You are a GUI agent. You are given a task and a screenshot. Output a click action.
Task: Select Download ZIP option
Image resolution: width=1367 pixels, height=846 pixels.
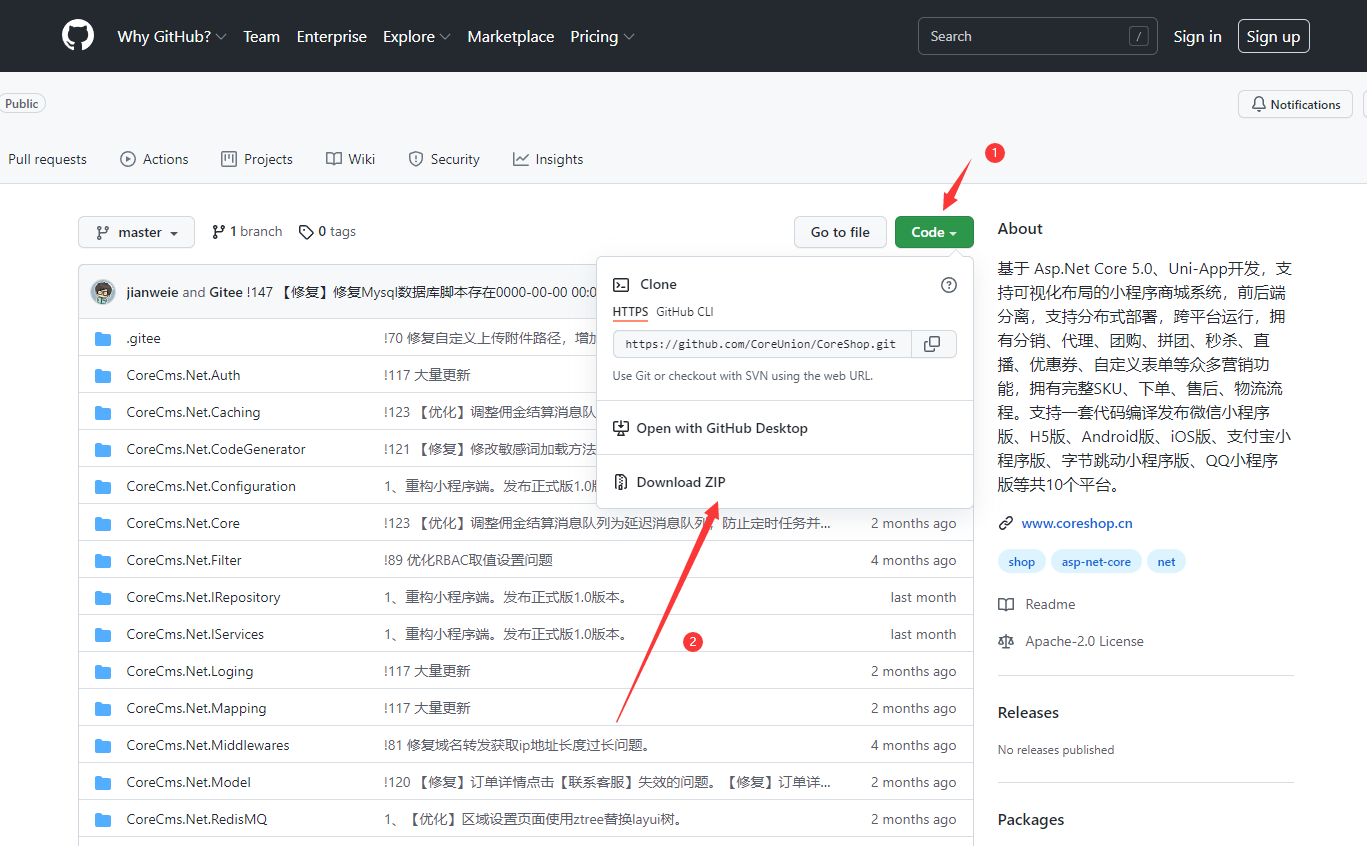point(680,482)
